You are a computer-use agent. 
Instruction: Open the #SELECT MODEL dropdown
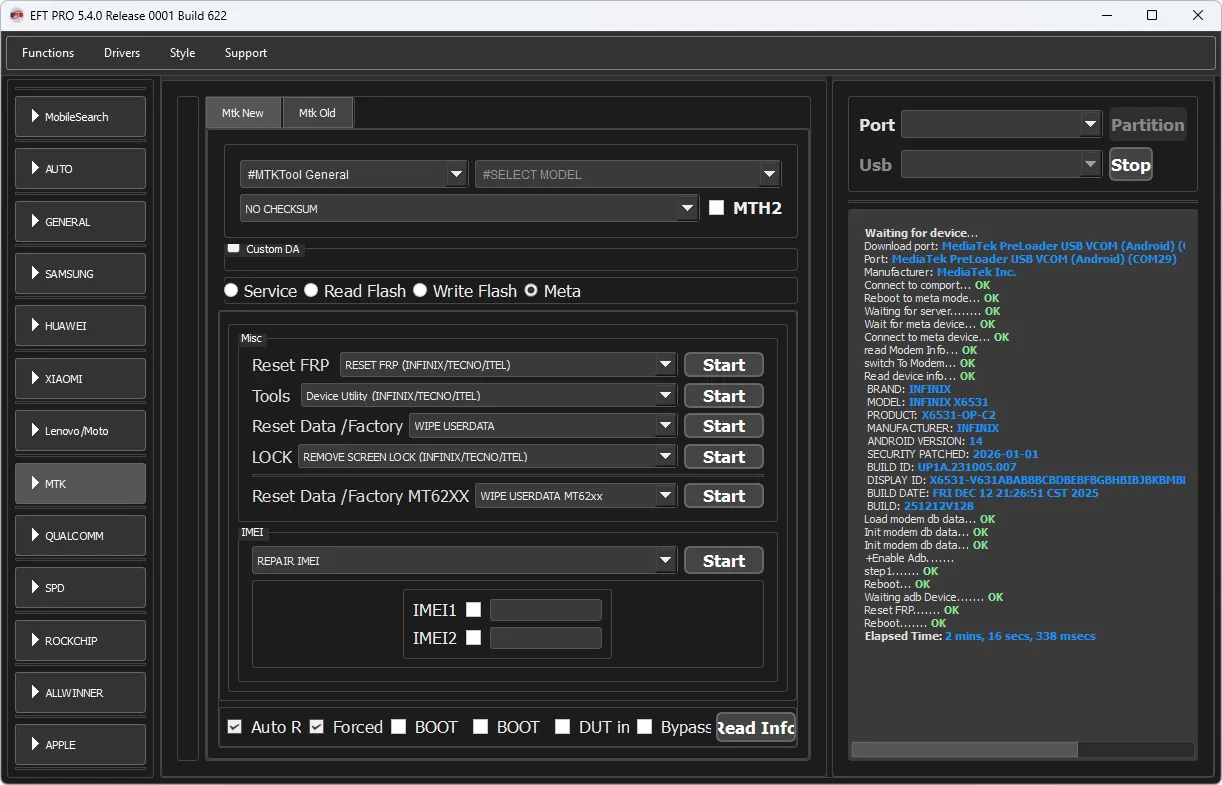pos(769,174)
